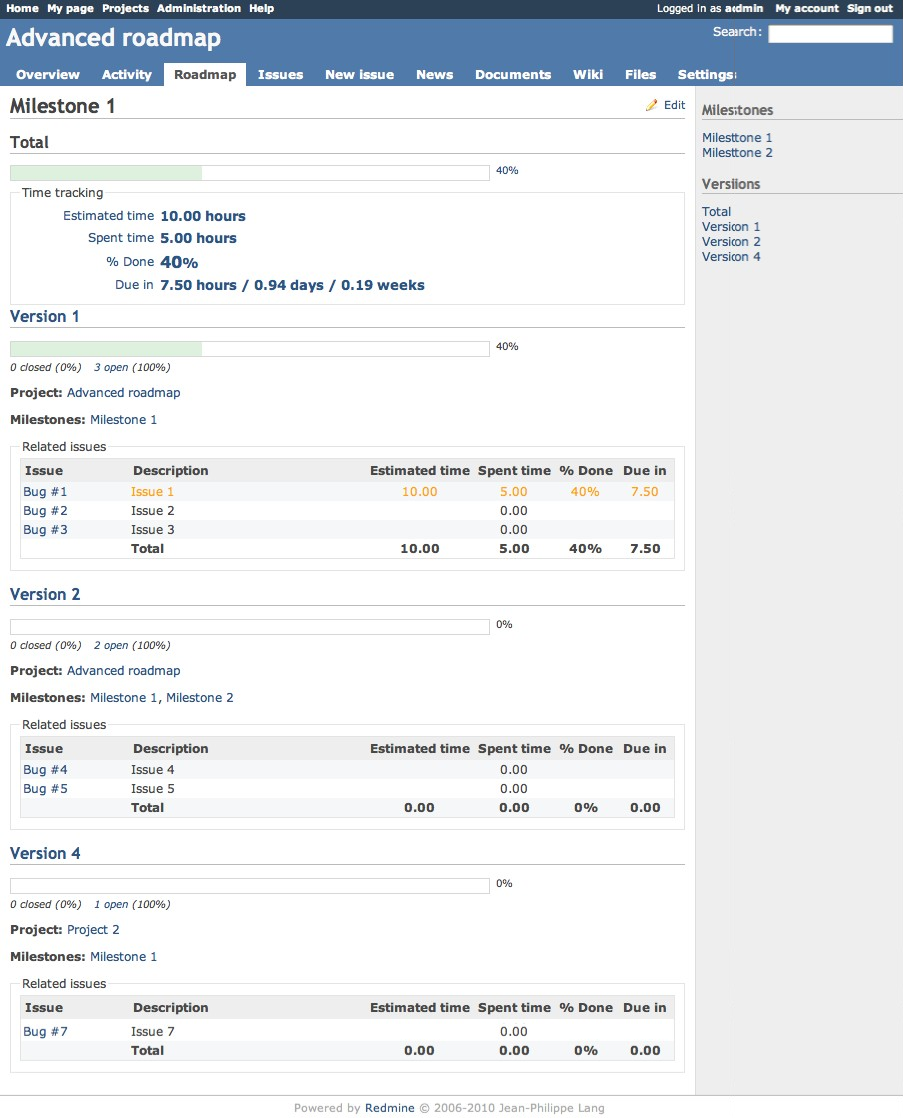Open the Documents tab
Screen dimensions: 903x1118
pyautogui.click(x=513, y=74)
